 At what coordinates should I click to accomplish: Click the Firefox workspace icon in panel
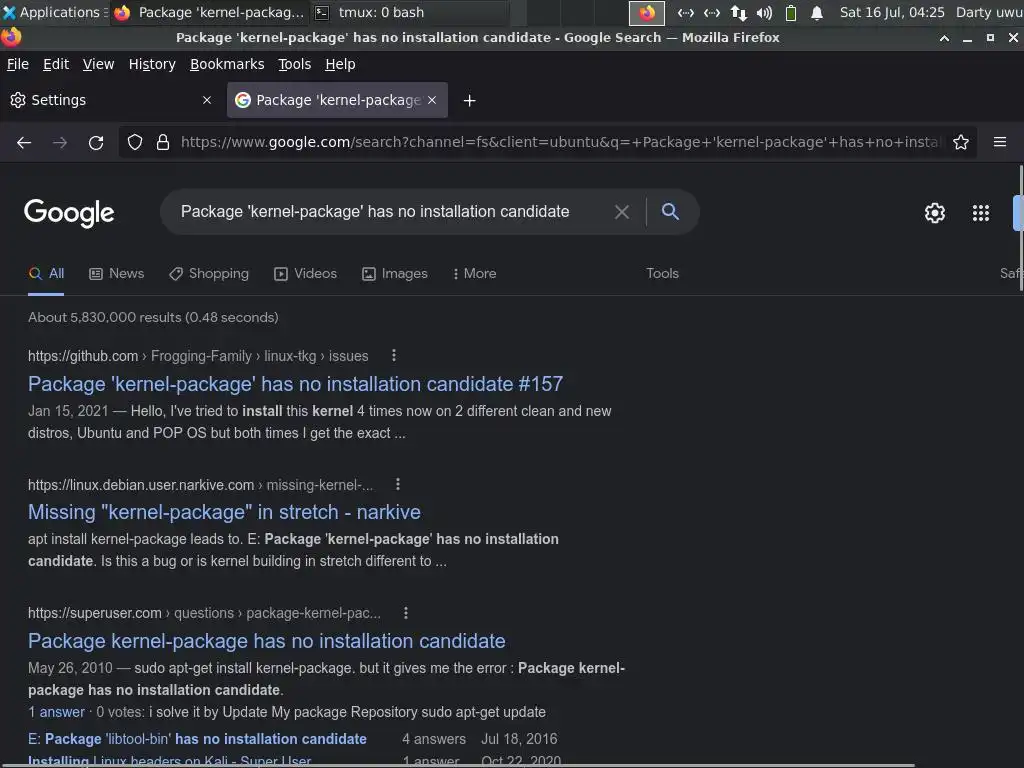pyautogui.click(x=647, y=13)
